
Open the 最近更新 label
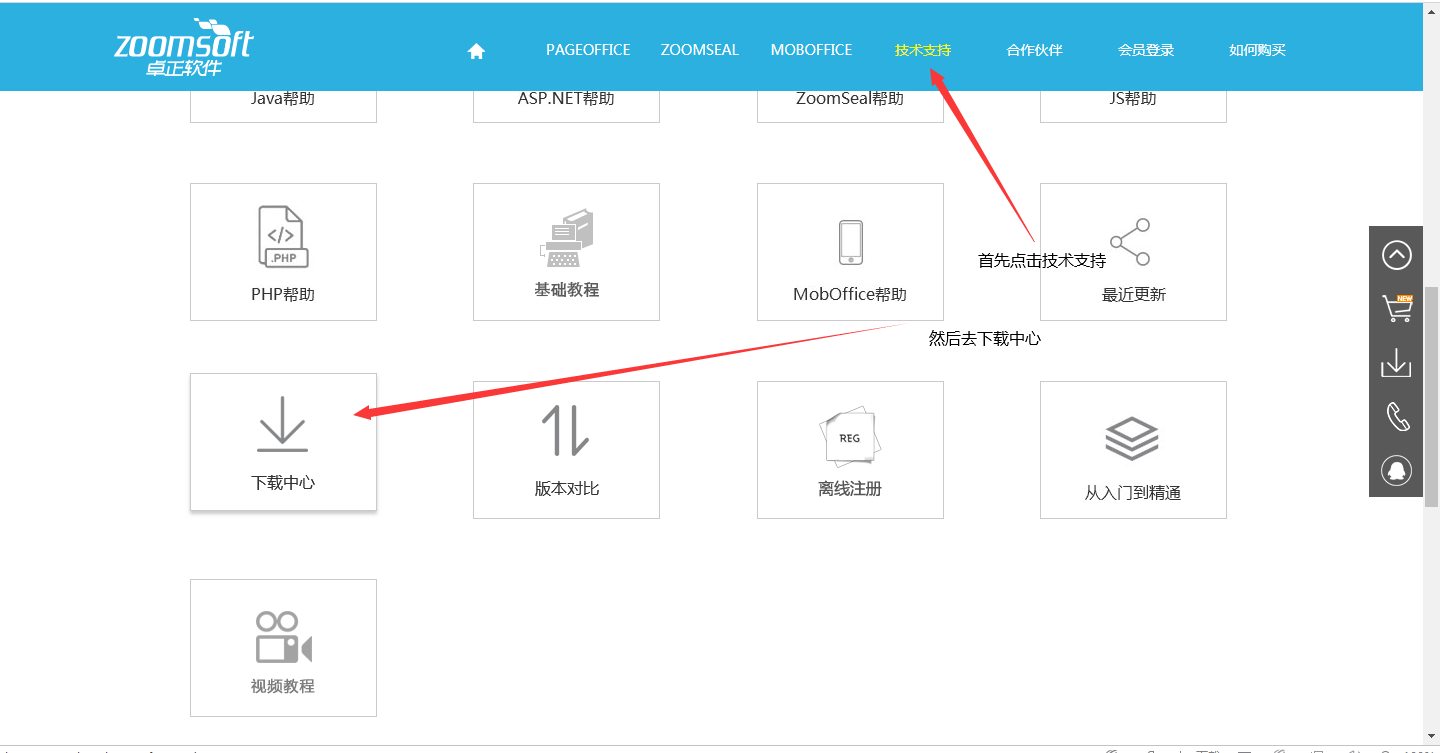click(1134, 295)
